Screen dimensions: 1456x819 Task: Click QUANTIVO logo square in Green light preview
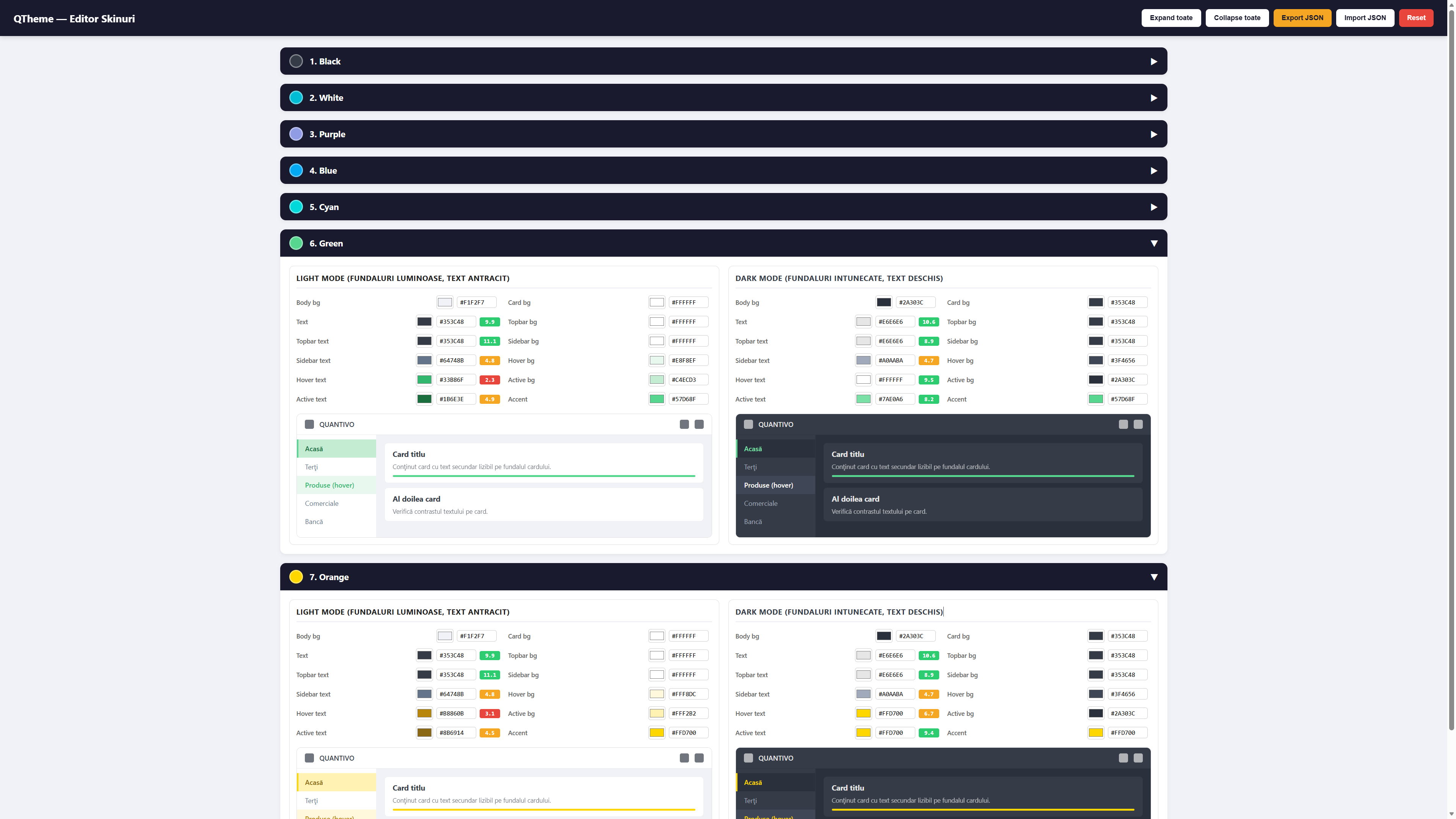pos(309,425)
